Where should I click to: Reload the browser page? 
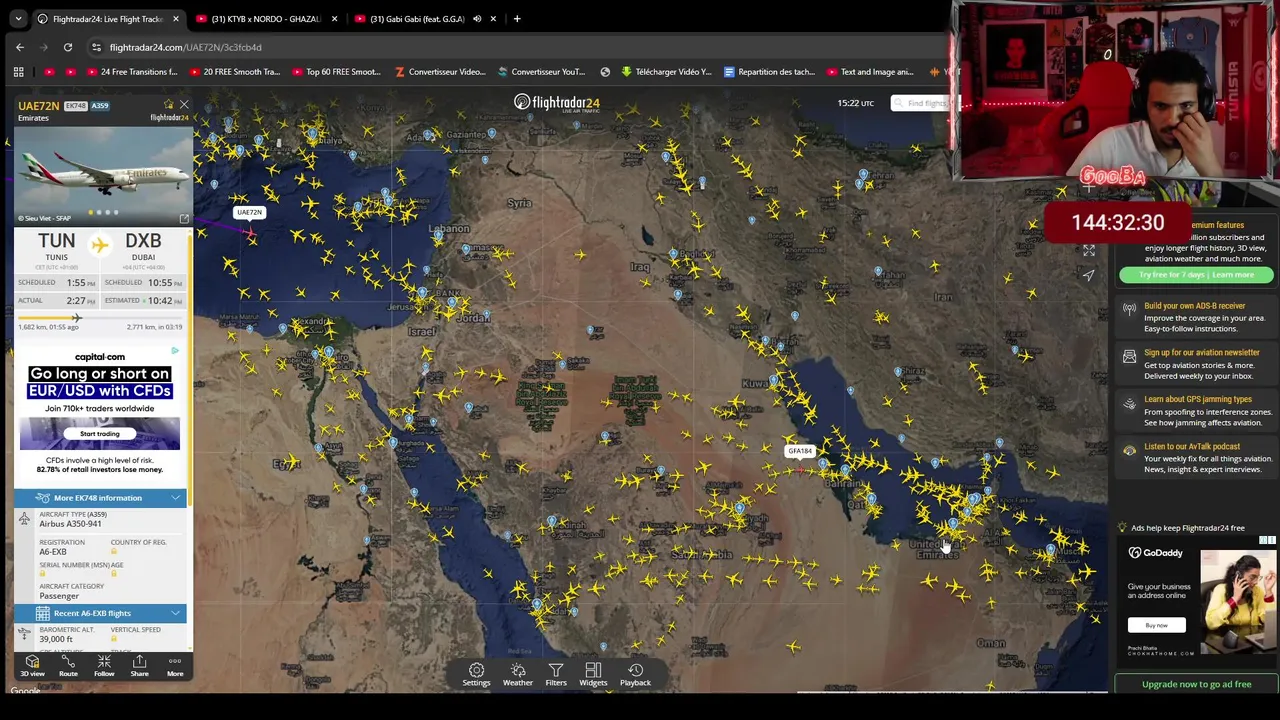pos(68,47)
